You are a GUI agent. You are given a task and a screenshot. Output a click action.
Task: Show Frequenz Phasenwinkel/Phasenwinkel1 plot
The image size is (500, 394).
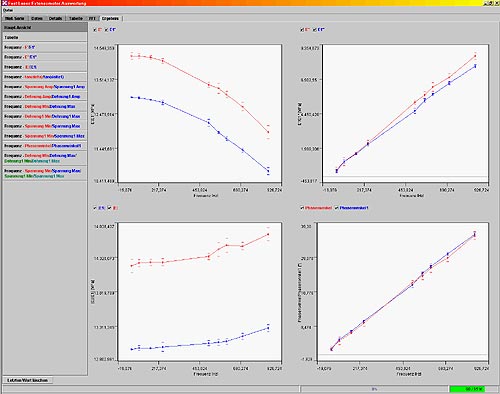click(45, 146)
